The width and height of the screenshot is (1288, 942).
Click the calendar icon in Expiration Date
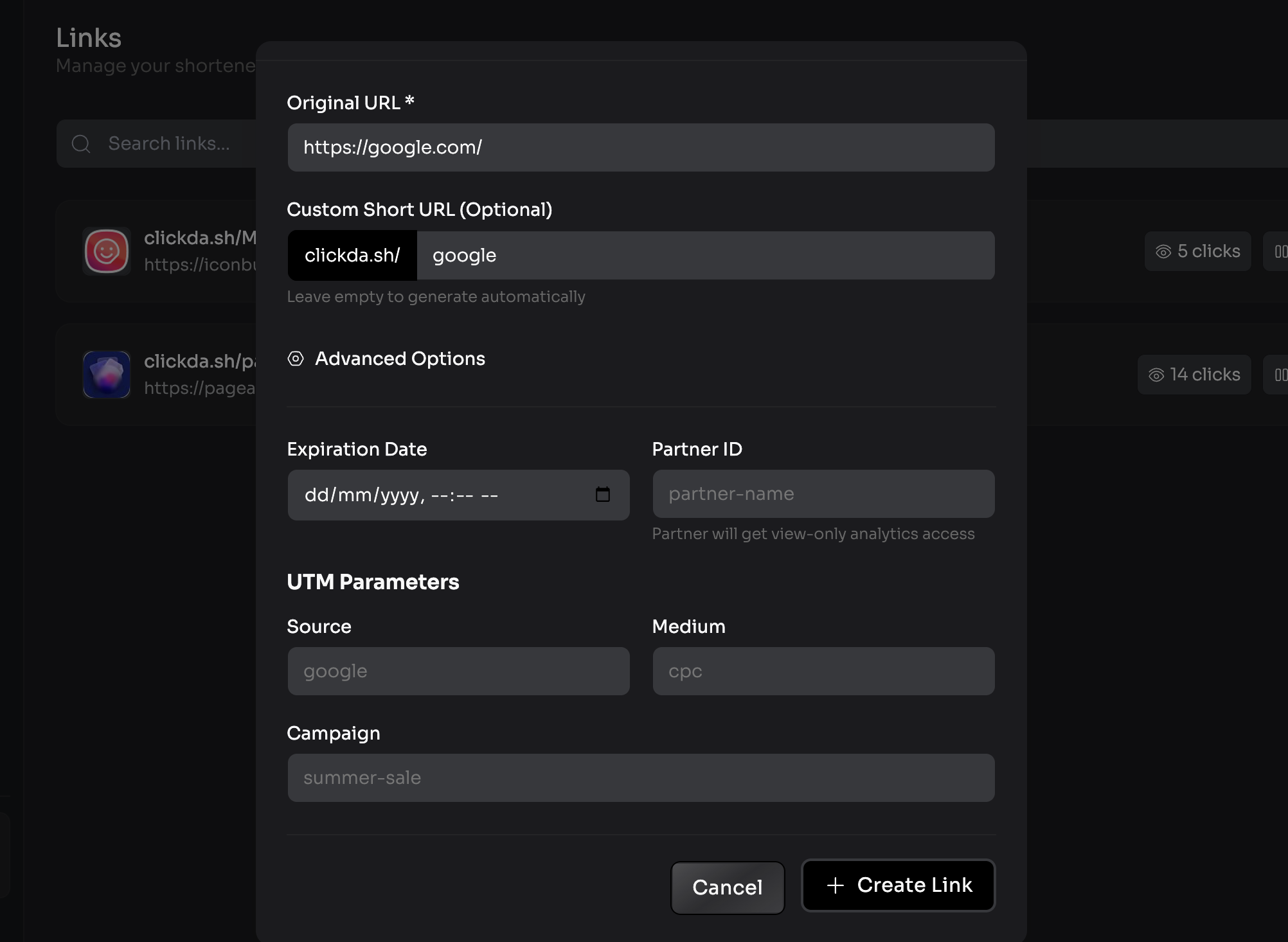[x=602, y=495]
